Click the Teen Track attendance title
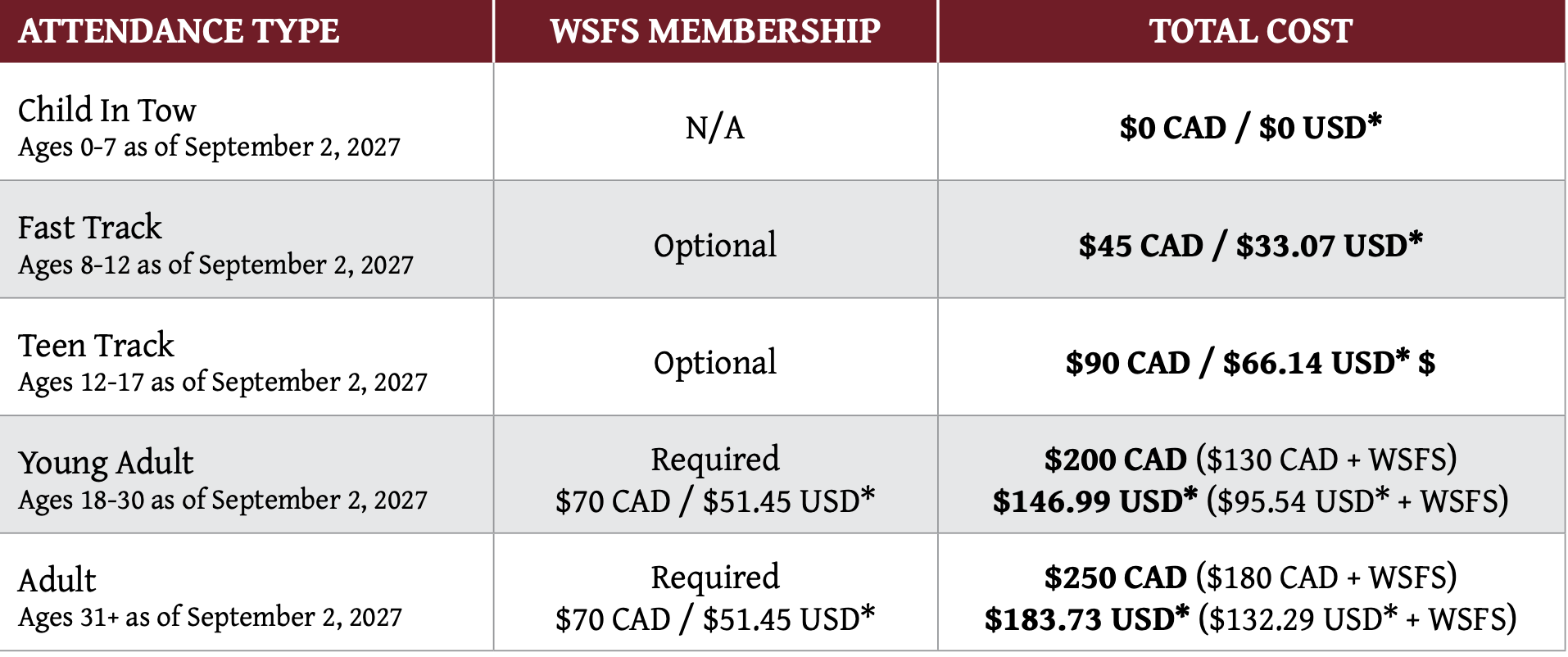This screenshot has width=1568, height=657. [x=97, y=346]
